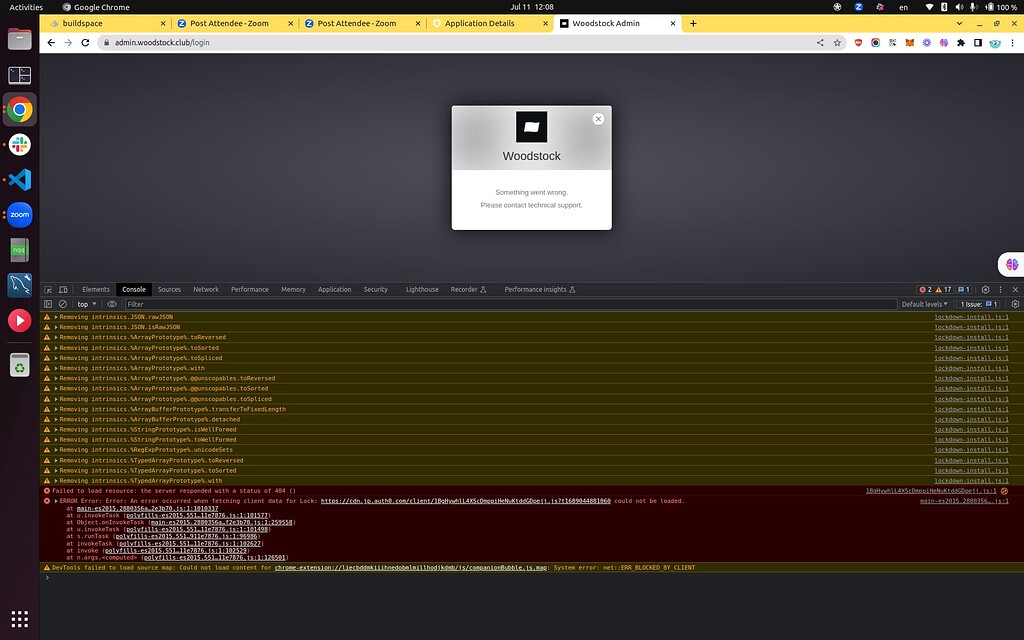The image size is (1024, 640).
Task: Open DevTools settings gear in the tab bar
Action: point(985,289)
